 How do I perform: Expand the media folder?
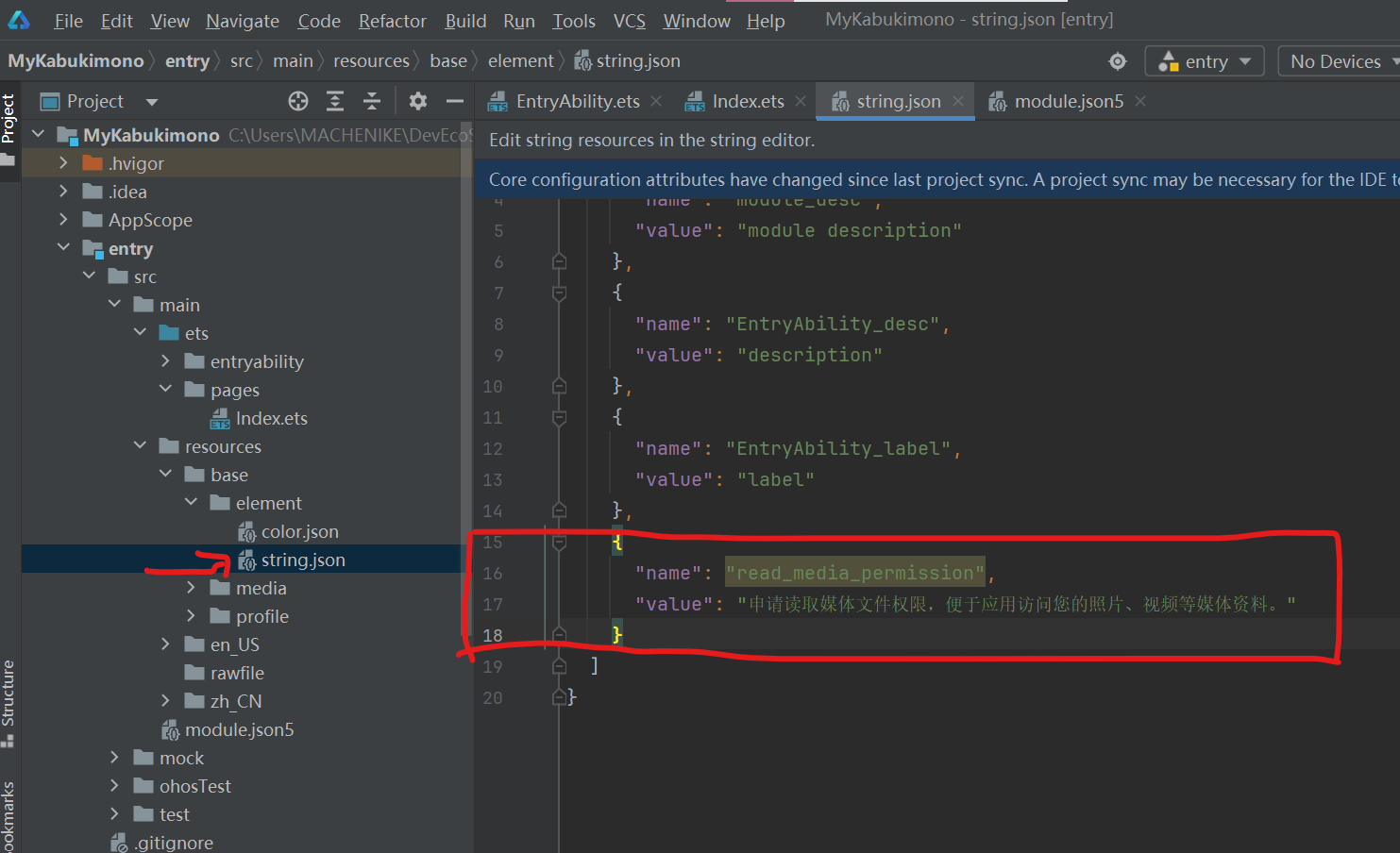[191, 587]
